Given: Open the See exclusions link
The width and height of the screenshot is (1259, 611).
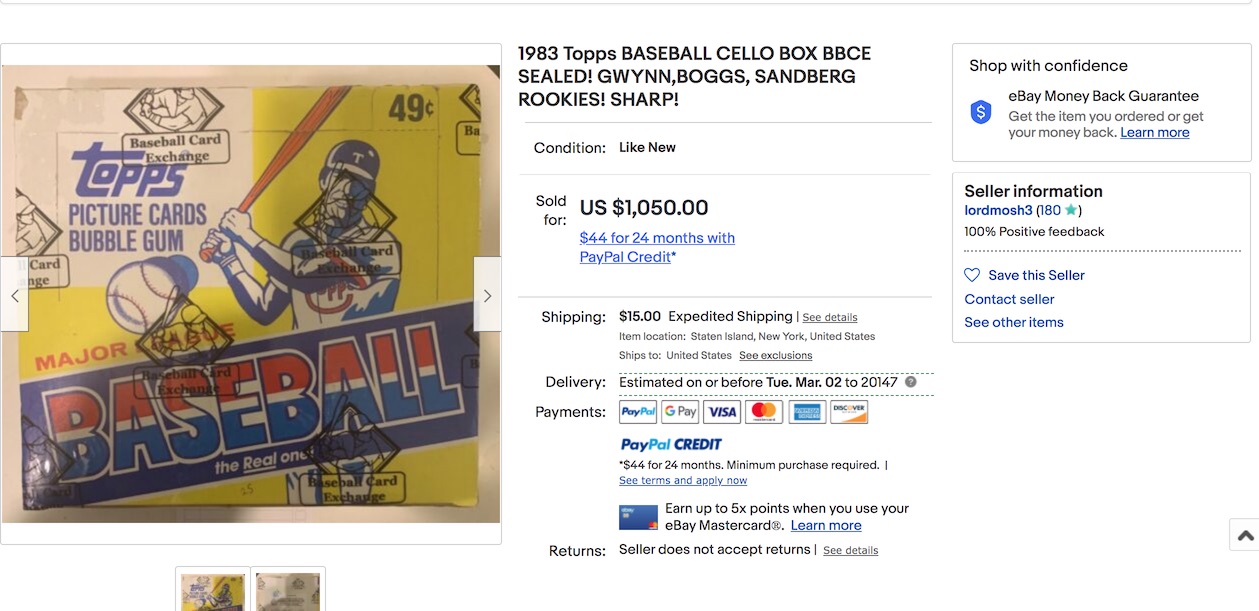Looking at the screenshot, I should 775,355.
